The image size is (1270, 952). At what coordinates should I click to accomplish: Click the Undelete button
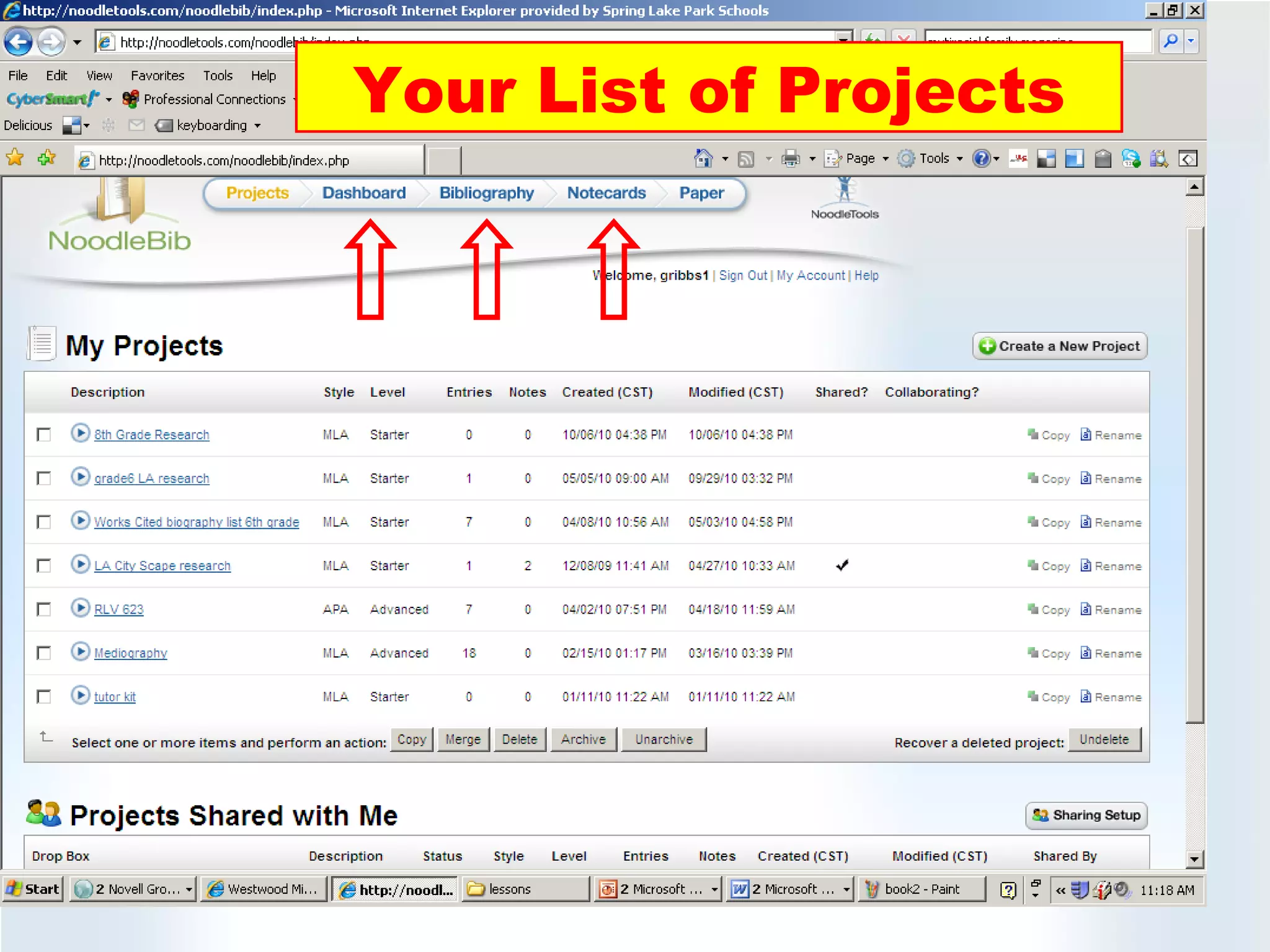[x=1104, y=739]
